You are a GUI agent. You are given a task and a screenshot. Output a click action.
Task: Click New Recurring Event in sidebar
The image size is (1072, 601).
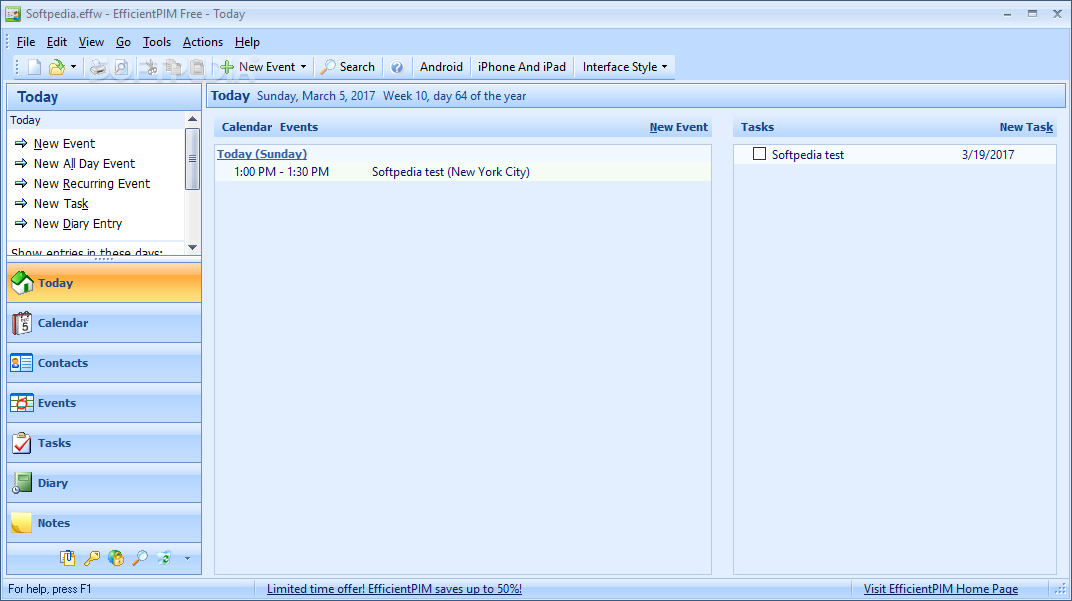pos(92,183)
